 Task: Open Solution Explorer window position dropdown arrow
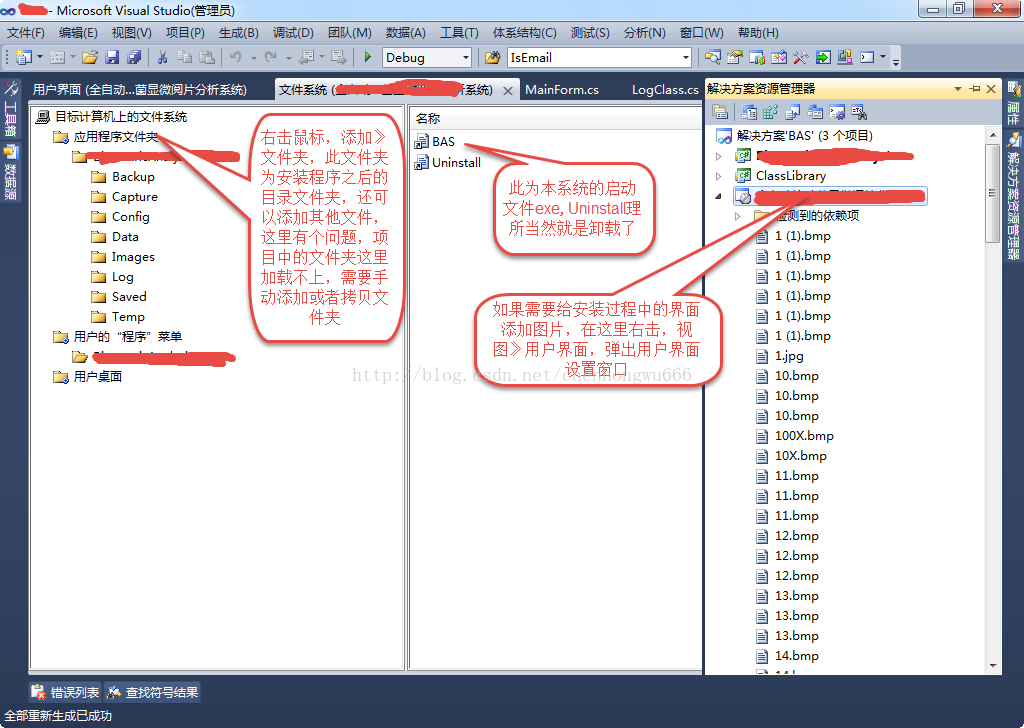point(958,88)
